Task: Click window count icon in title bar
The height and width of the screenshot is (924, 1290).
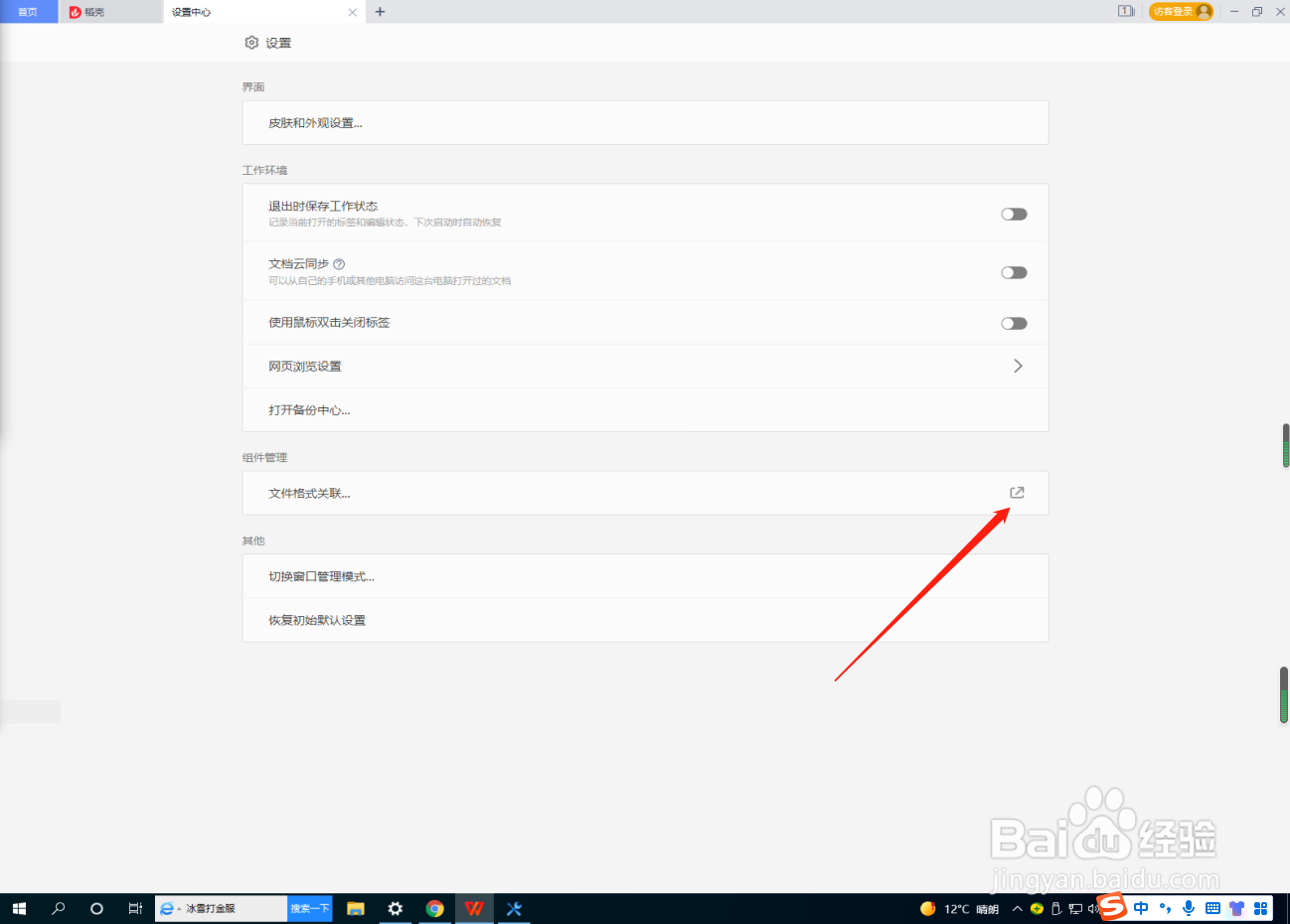Action: pyautogui.click(x=1126, y=11)
